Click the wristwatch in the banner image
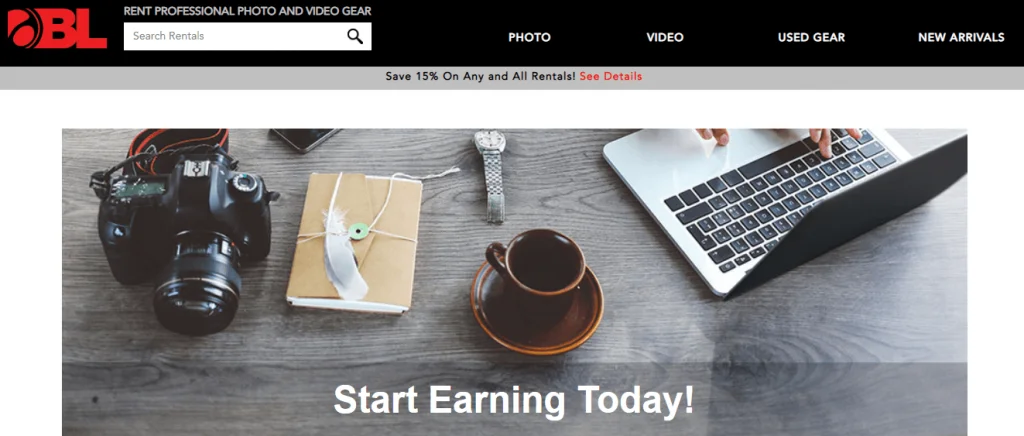 point(492,175)
